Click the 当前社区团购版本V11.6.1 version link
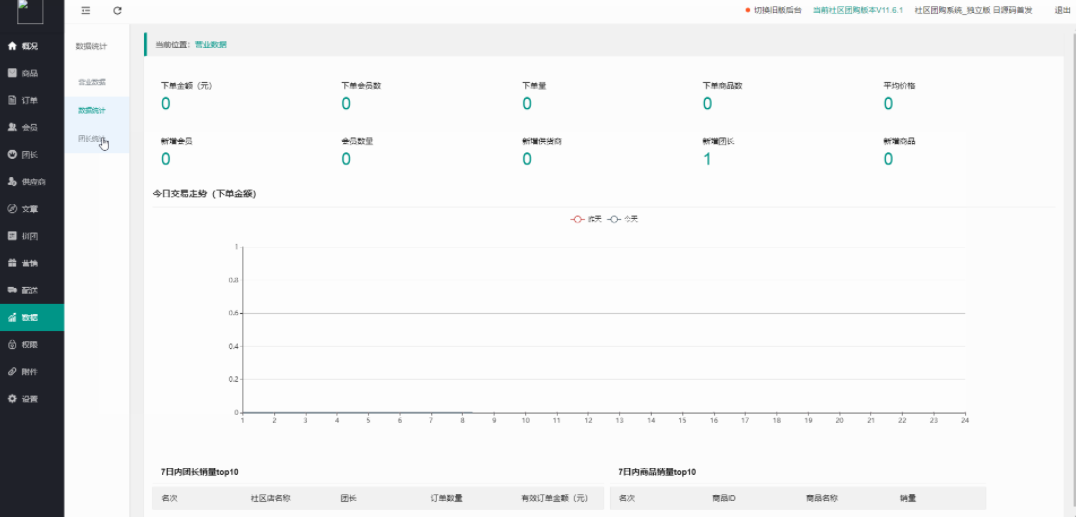 click(858, 10)
